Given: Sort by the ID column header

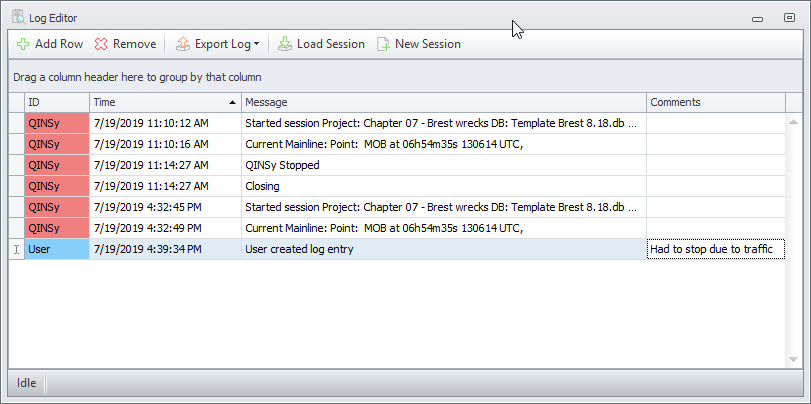Looking at the screenshot, I should click(x=57, y=102).
